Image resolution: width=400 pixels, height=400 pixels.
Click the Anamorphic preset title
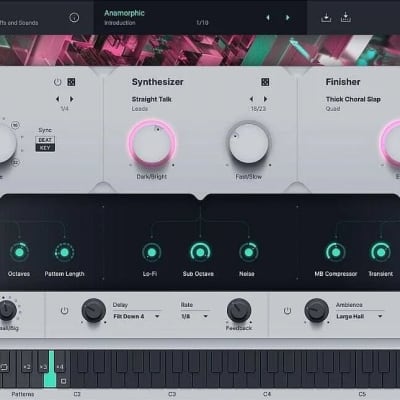tap(124, 13)
